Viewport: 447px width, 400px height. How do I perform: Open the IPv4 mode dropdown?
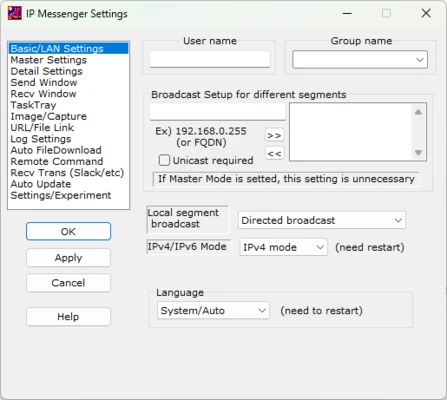pyautogui.click(x=283, y=247)
